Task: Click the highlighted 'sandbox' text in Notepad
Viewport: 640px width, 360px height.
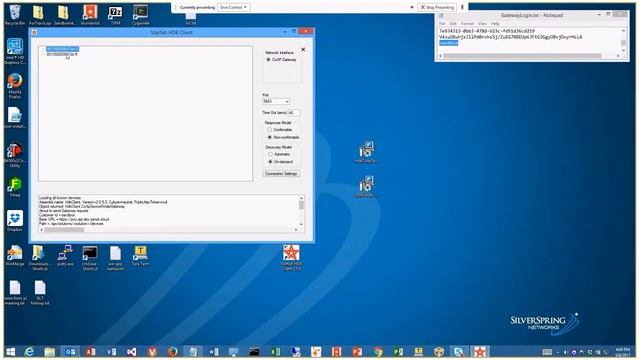Action: click(x=449, y=43)
